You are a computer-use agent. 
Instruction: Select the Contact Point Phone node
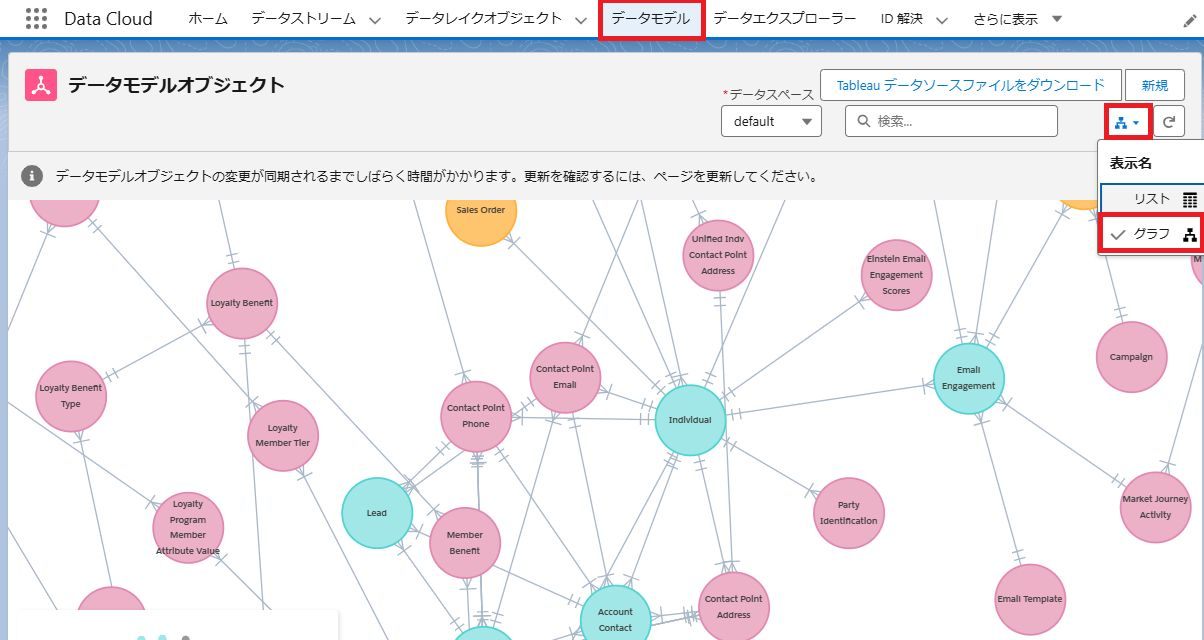[x=476, y=416]
